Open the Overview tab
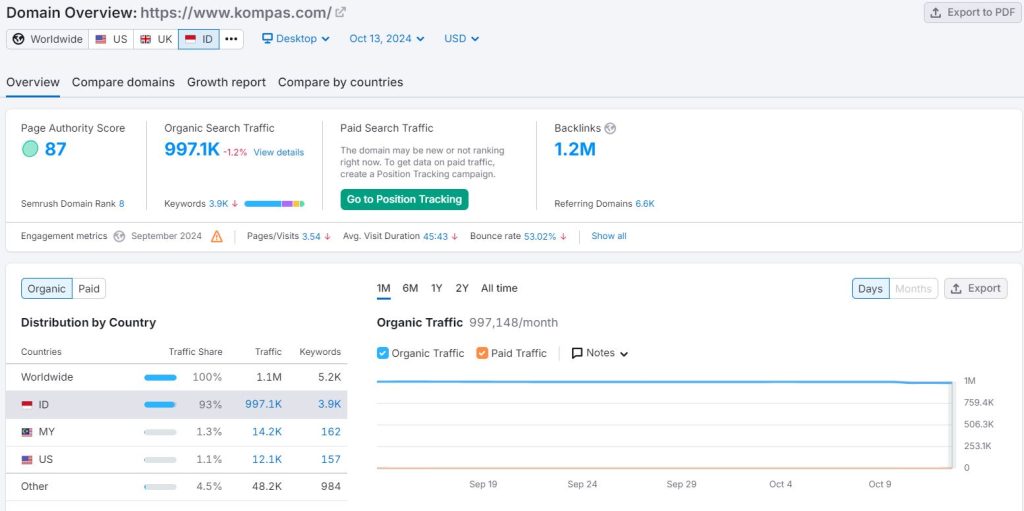Viewport: 1024px width, 511px height. [x=33, y=82]
